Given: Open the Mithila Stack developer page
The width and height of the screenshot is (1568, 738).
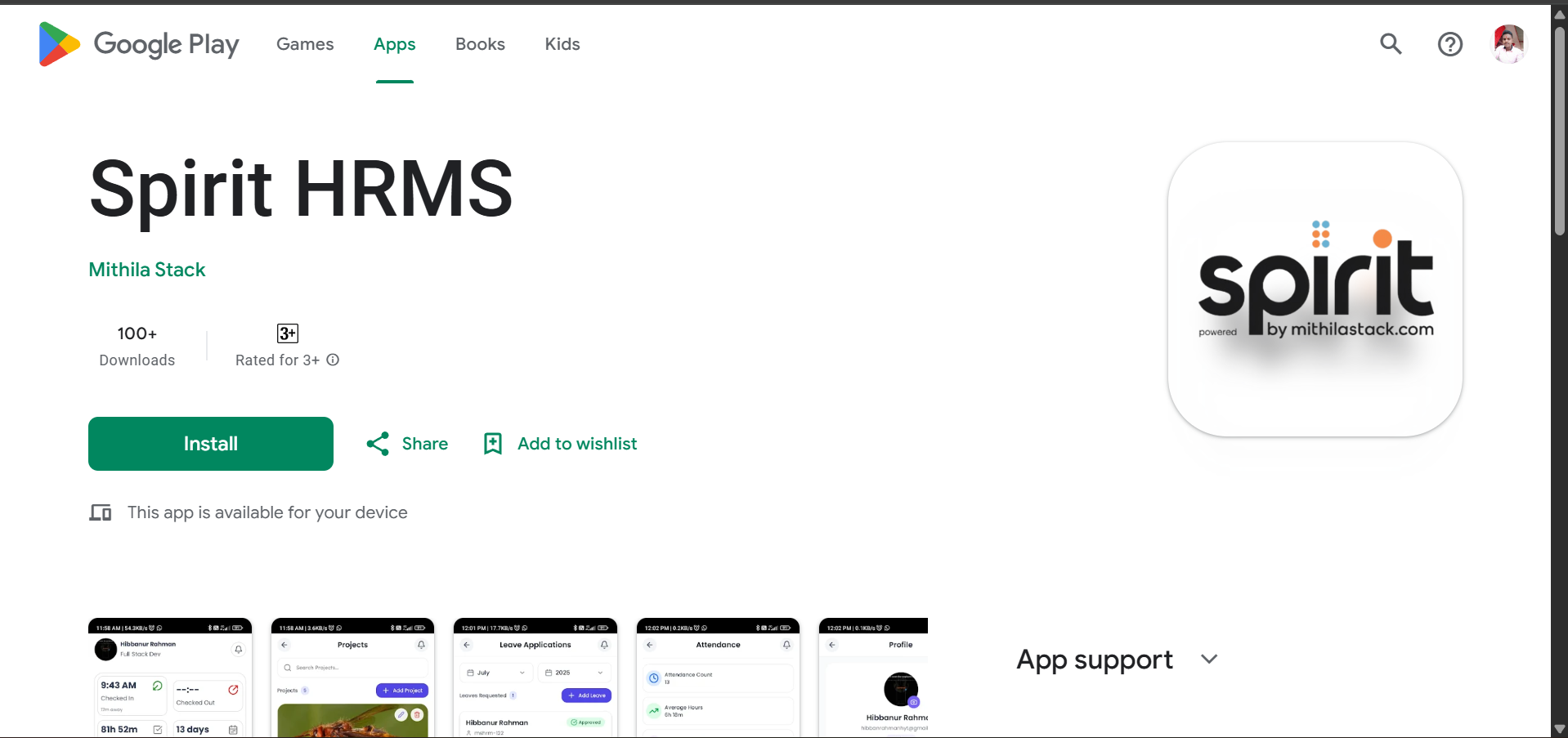Looking at the screenshot, I should click(147, 270).
